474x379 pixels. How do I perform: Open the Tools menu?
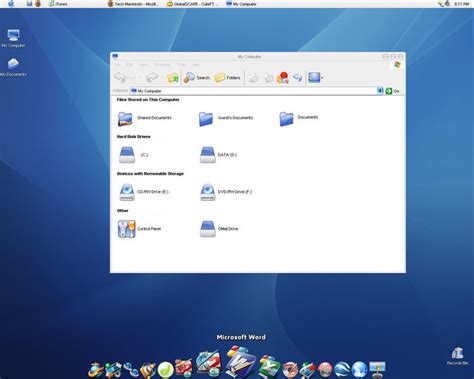[x=181, y=65]
